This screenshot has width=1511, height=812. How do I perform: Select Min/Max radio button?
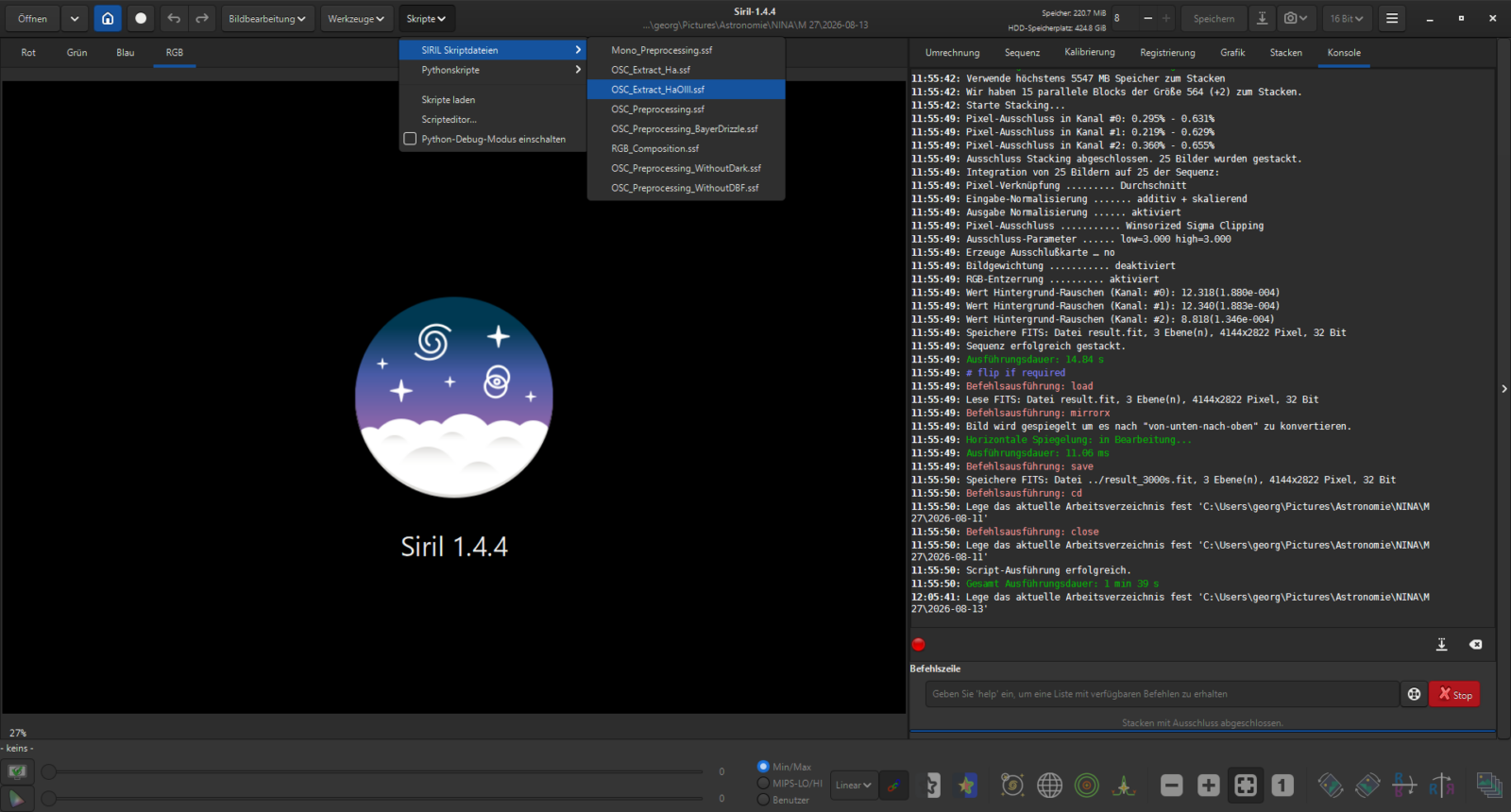763,767
